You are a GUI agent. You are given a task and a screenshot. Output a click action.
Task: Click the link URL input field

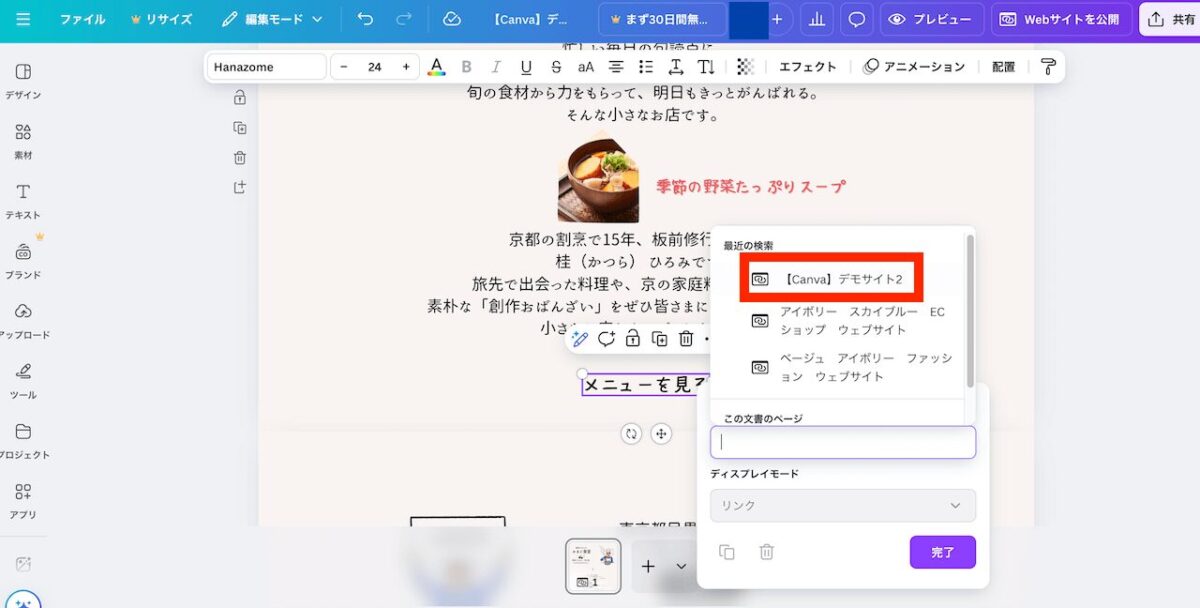(x=842, y=442)
